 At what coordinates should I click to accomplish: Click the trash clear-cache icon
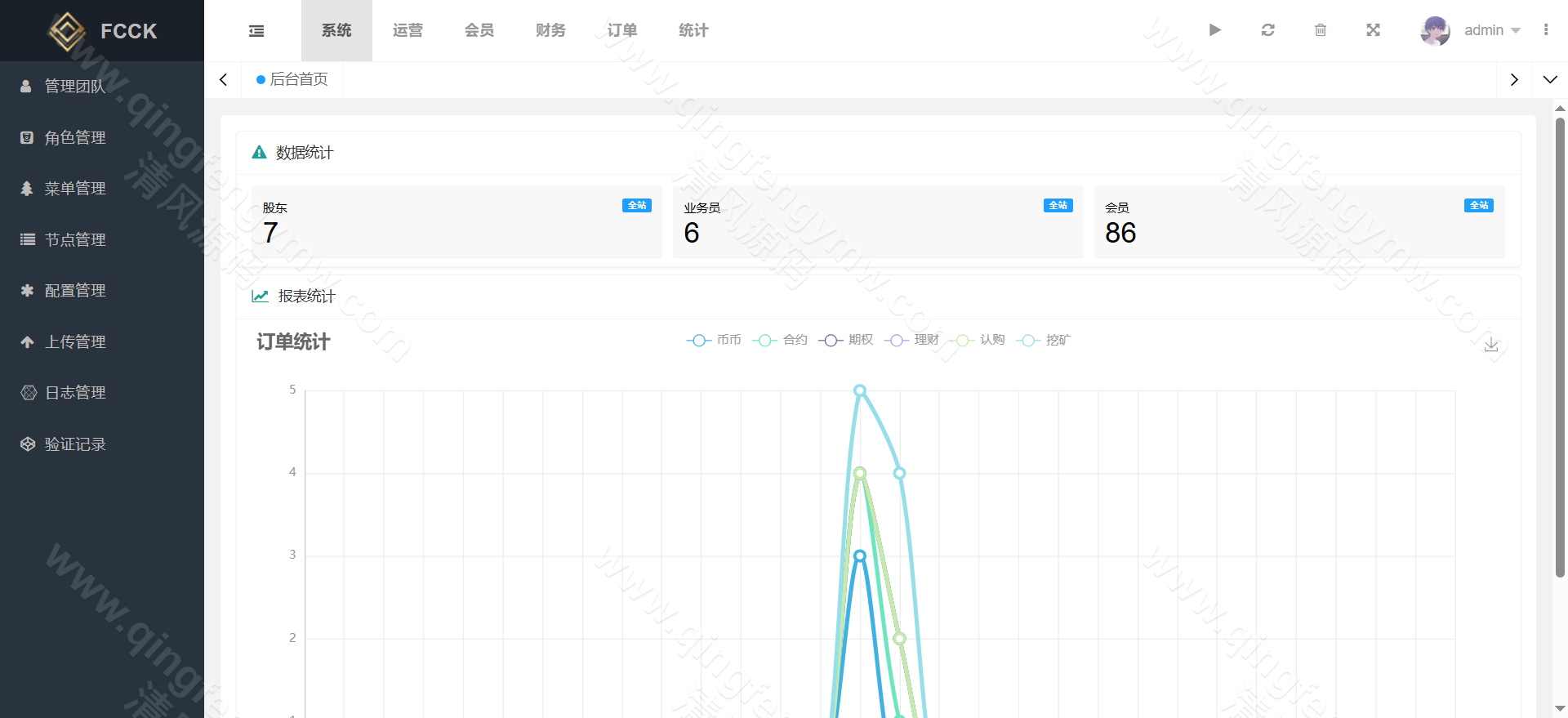coord(1320,30)
